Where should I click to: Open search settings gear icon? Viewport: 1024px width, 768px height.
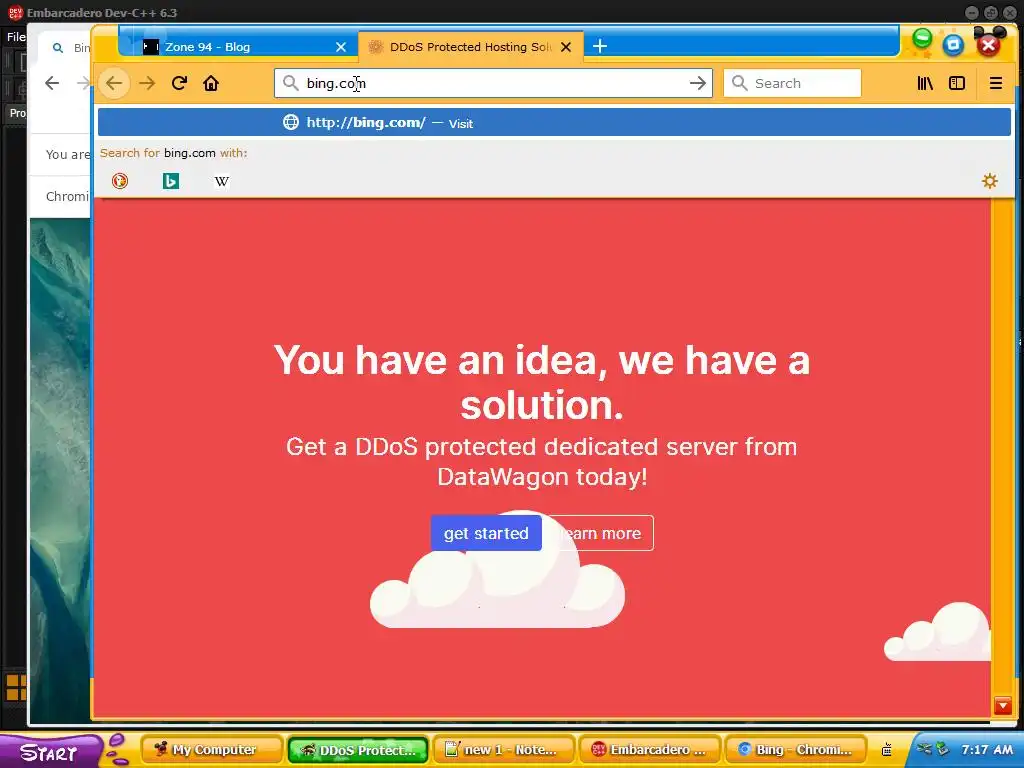(x=990, y=181)
